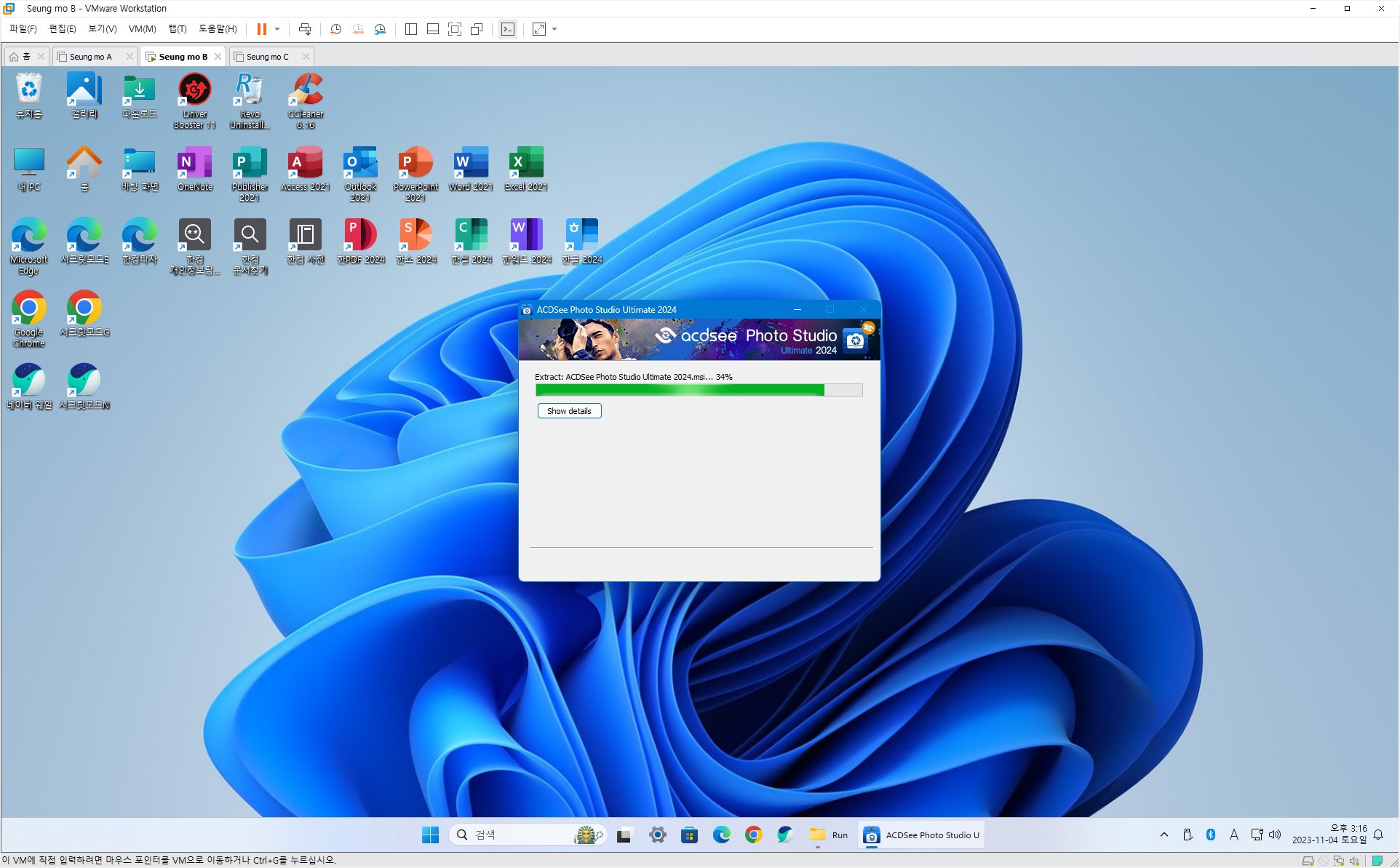Click the Show details button
Screen dimensions: 1400x868
[569, 411]
